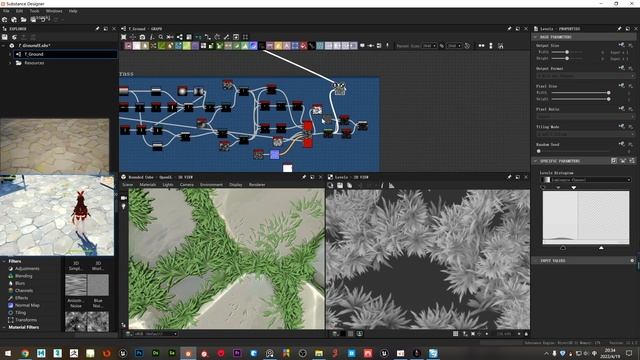Click the open folder icon in main toolbar
640x360 pixels.
pyautogui.click(x=24, y=19)
